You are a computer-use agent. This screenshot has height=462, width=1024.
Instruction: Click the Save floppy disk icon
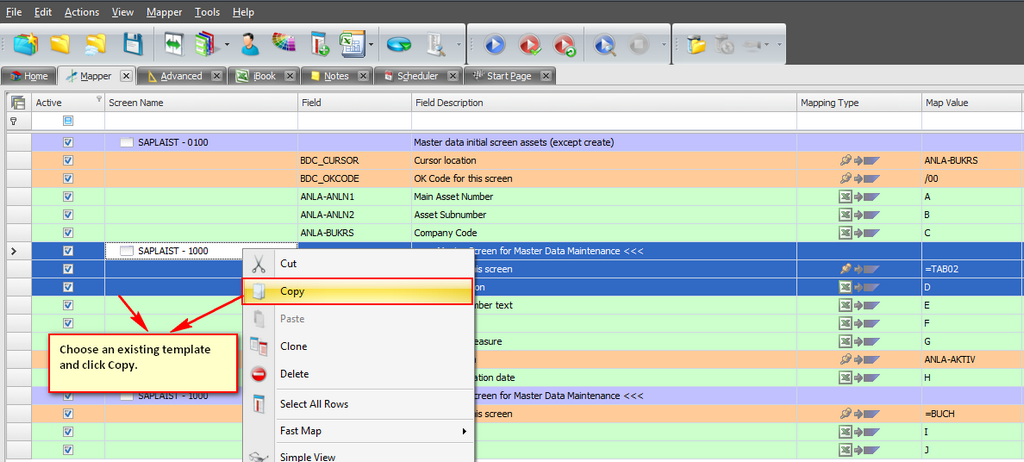tap(132, 45)
